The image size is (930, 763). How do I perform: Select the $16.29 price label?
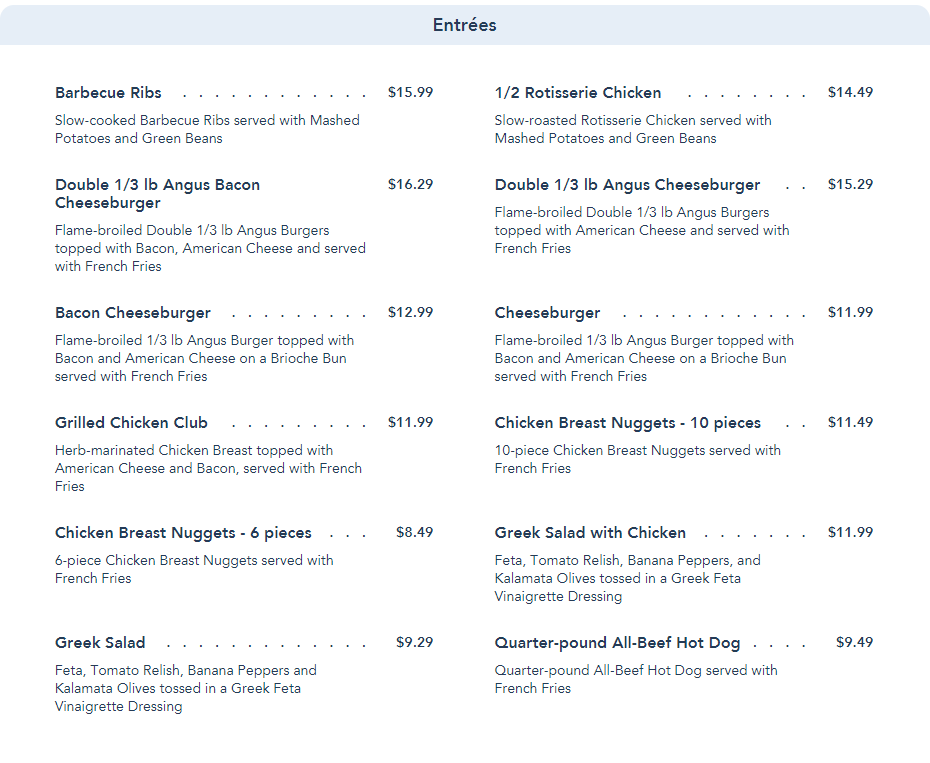[x=410, y=185]
